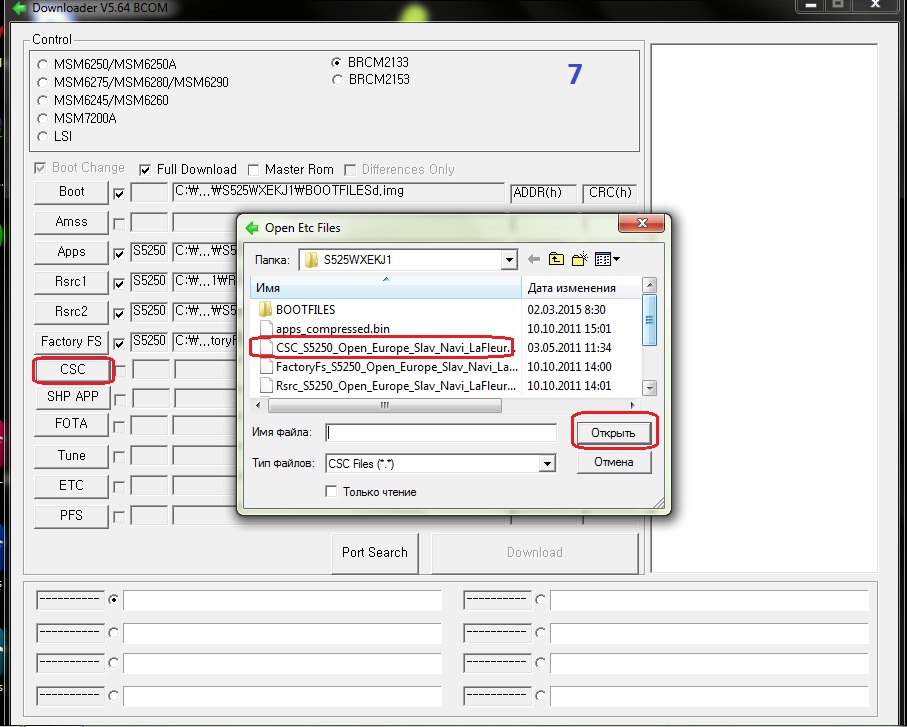
Task: Select the first port radio button at bottom left
Action: pyautogui.click(x=113, y=600)
